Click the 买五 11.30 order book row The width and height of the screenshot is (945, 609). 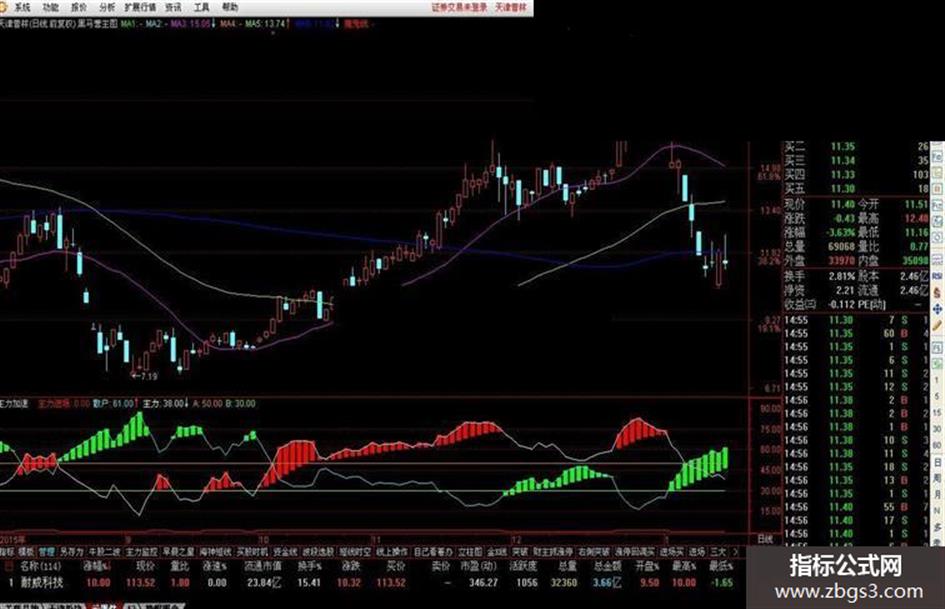[x=856, y=189]
